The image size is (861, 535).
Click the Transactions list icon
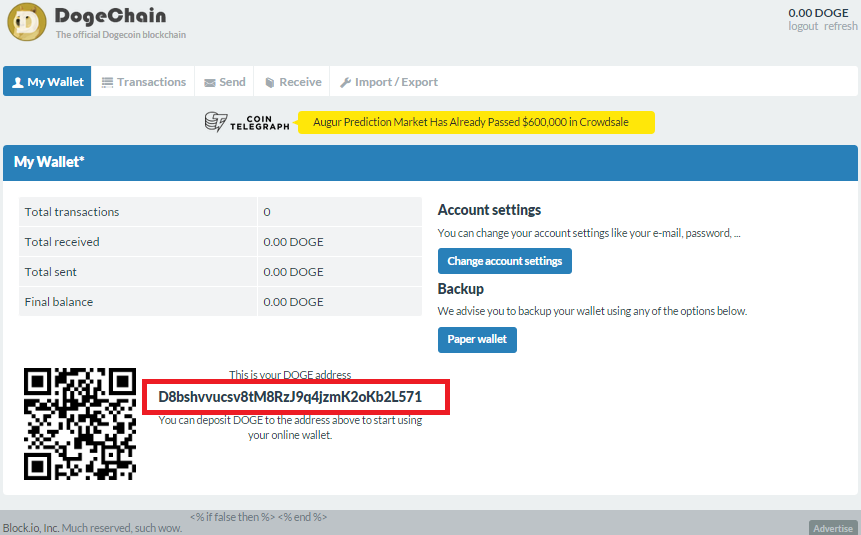coord(107,82)
